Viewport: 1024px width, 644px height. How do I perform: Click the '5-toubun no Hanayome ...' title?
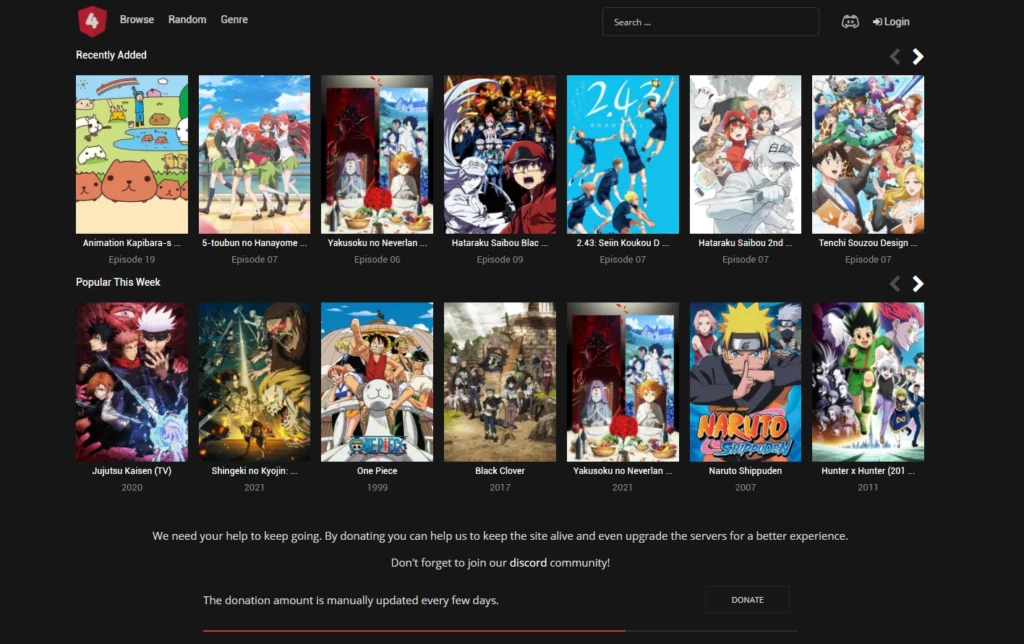(x=254, y=243)
